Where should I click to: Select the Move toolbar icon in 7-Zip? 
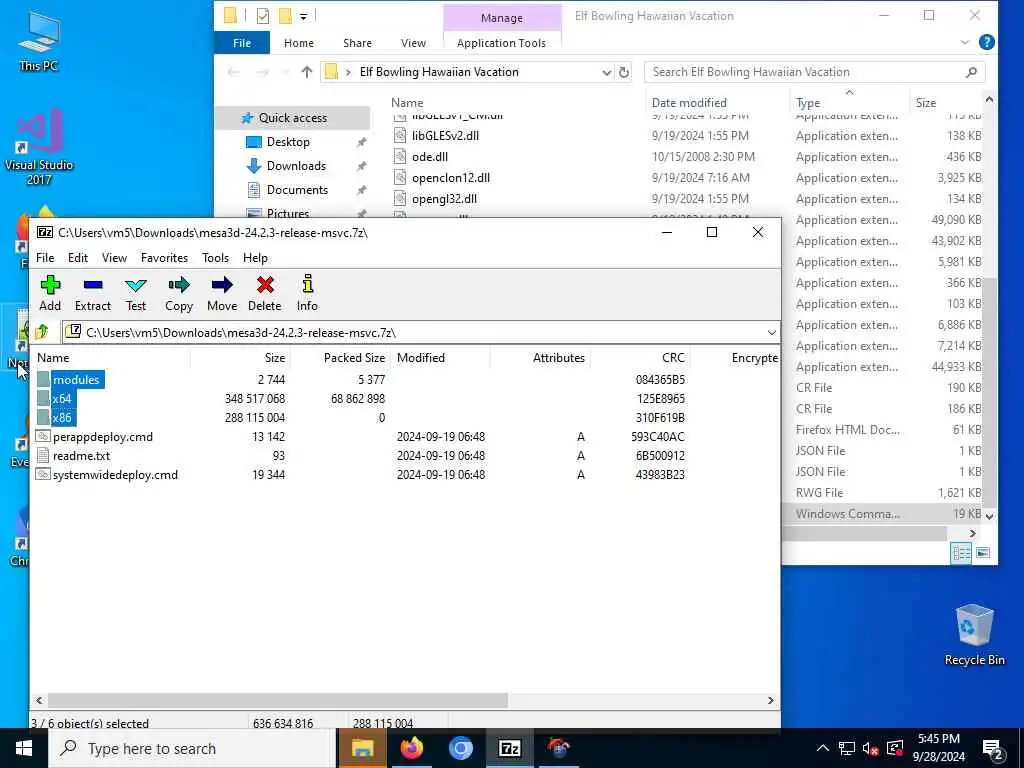click(222, 293)
